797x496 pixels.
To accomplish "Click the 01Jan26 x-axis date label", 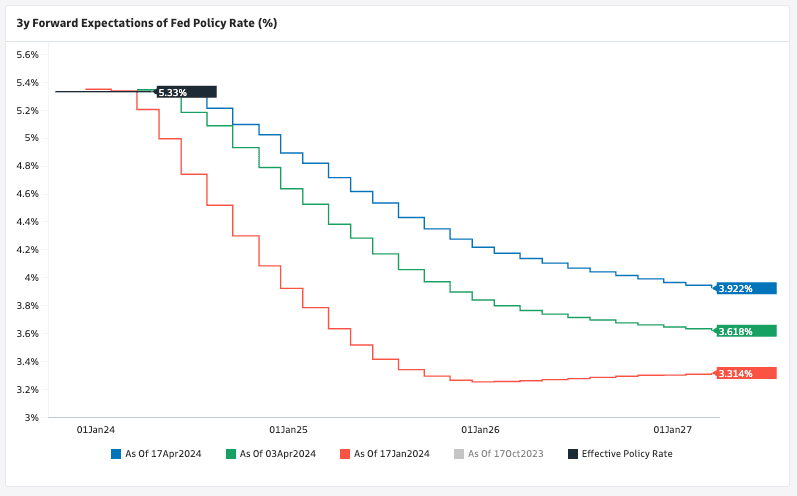I will 481,429.
